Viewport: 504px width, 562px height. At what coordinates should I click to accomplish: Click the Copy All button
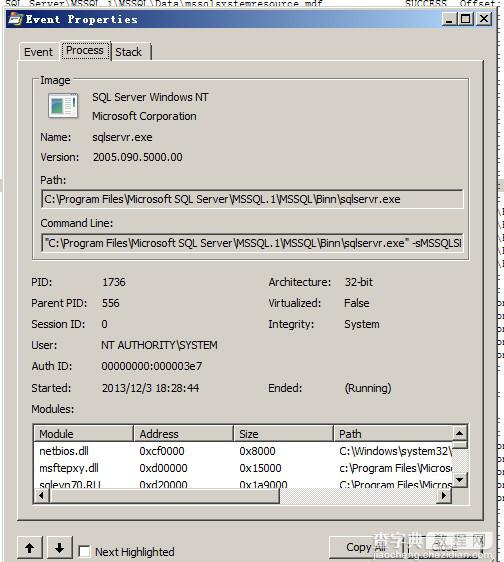[x=366, y=547]
